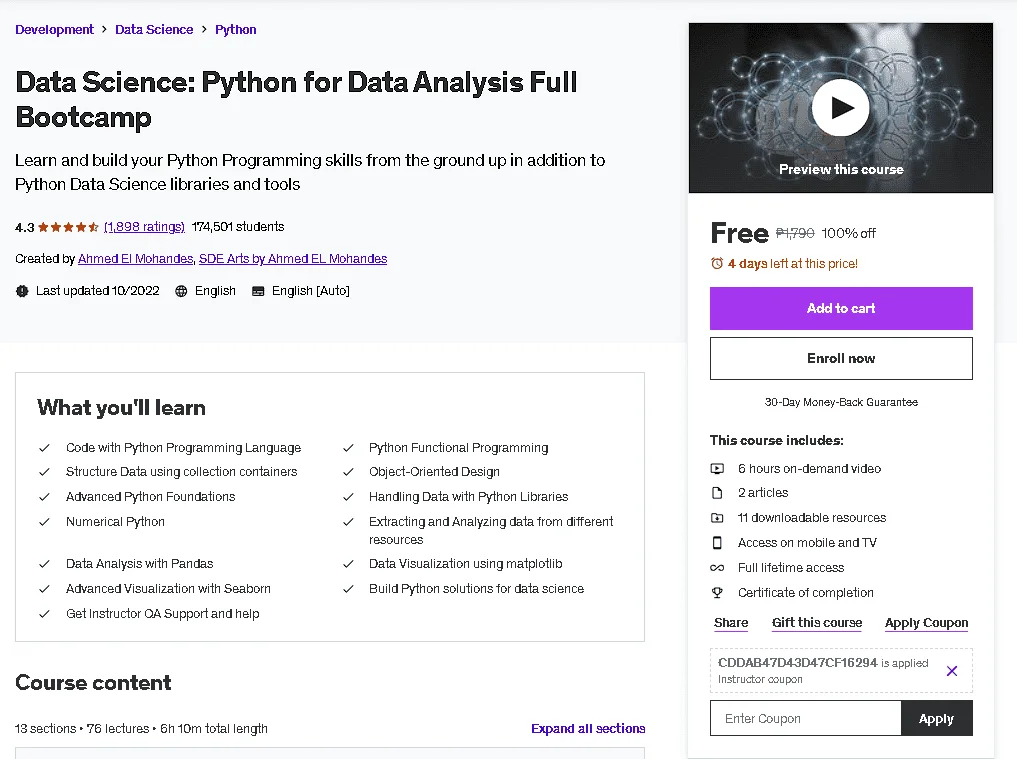Click Handling Data with Python Libraries item
The width and height of the screenshot is (1017, 759).
(468, 497)
